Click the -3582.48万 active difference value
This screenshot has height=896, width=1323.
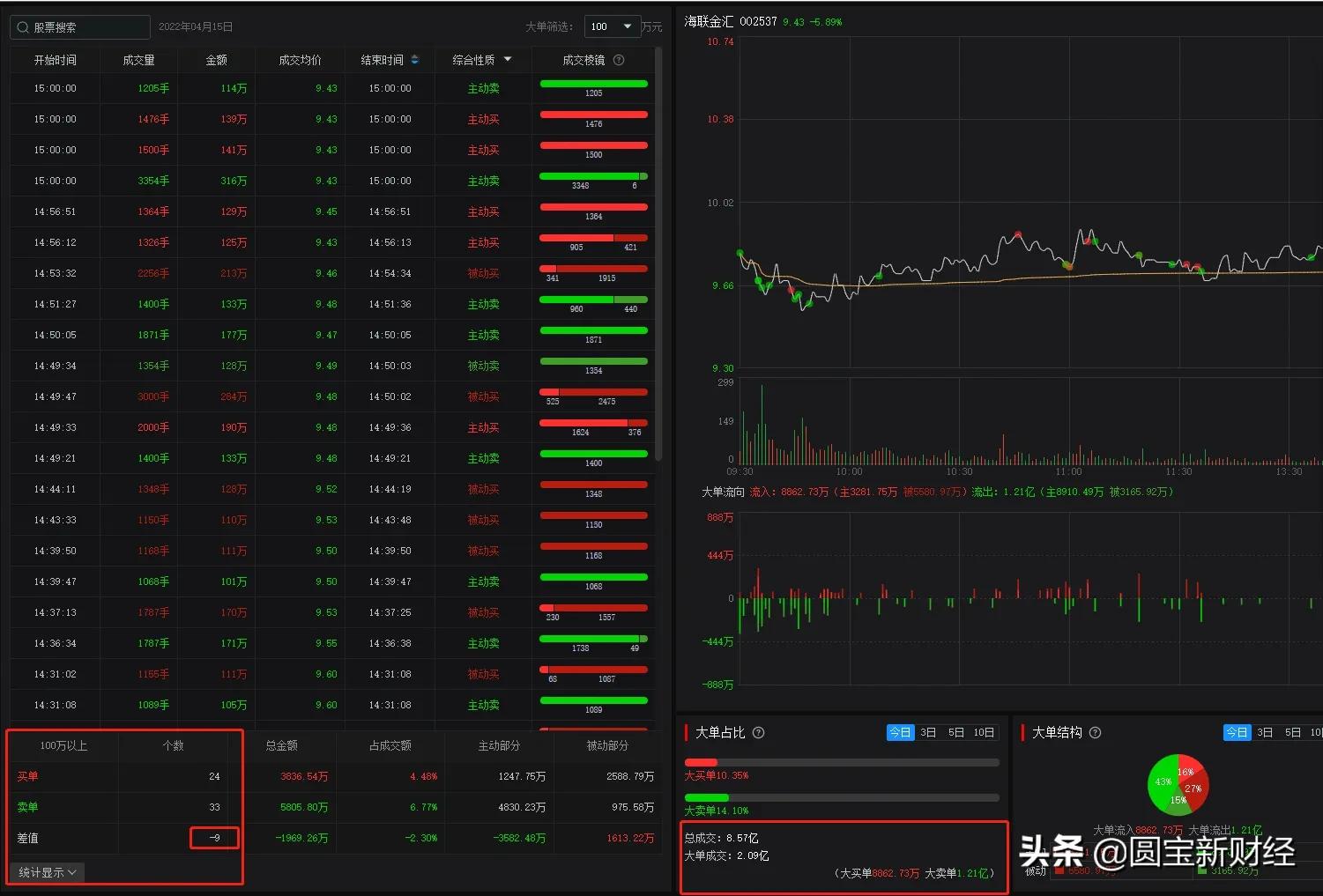pyautogui.click(x=519, y=838)
